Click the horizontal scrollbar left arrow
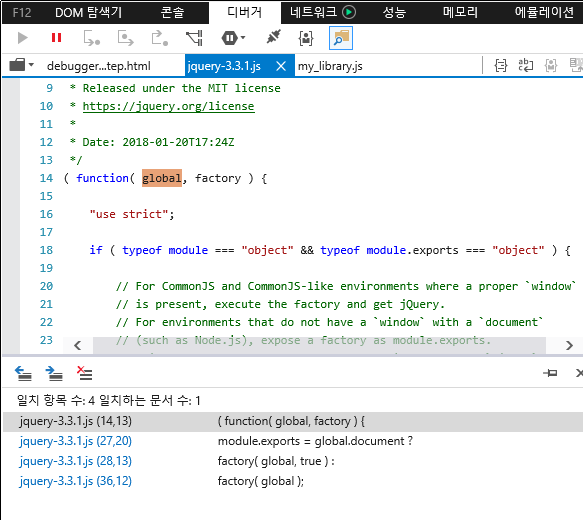 point(78,345)
